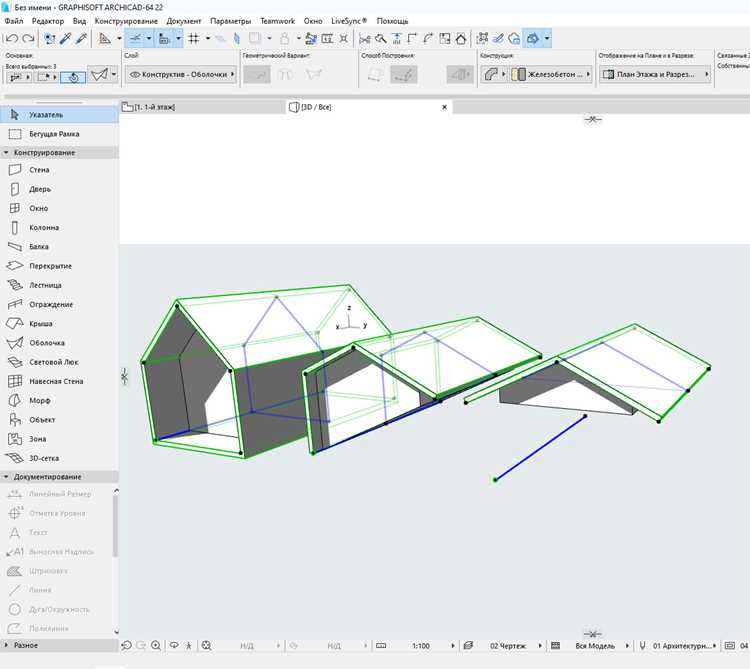Click the Документирование panel scrollbar

click(x=115, y=526)
